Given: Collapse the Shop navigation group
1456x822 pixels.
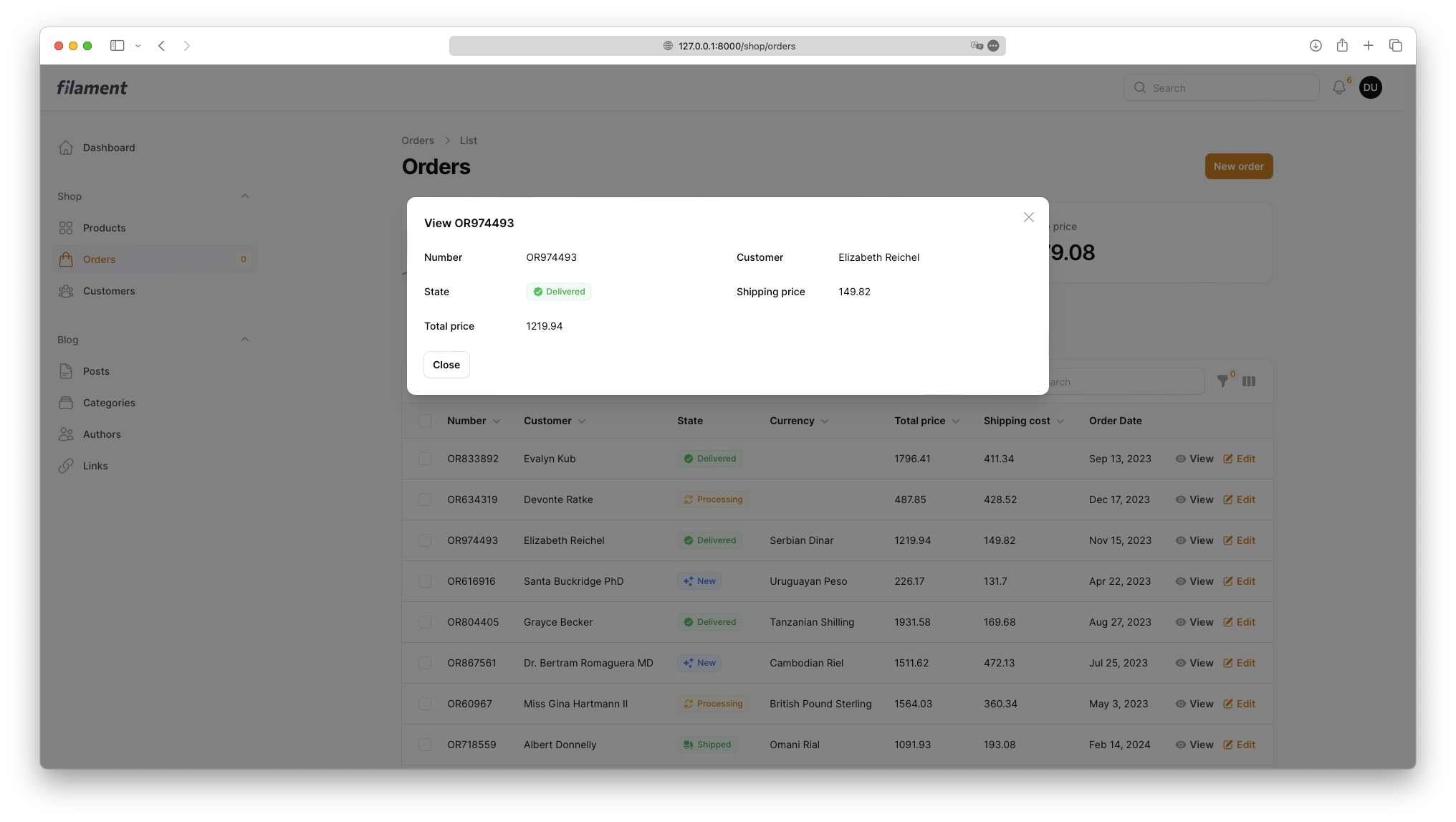Looking at the screenshot, I should pyautogui.click(x=245, y=196).
